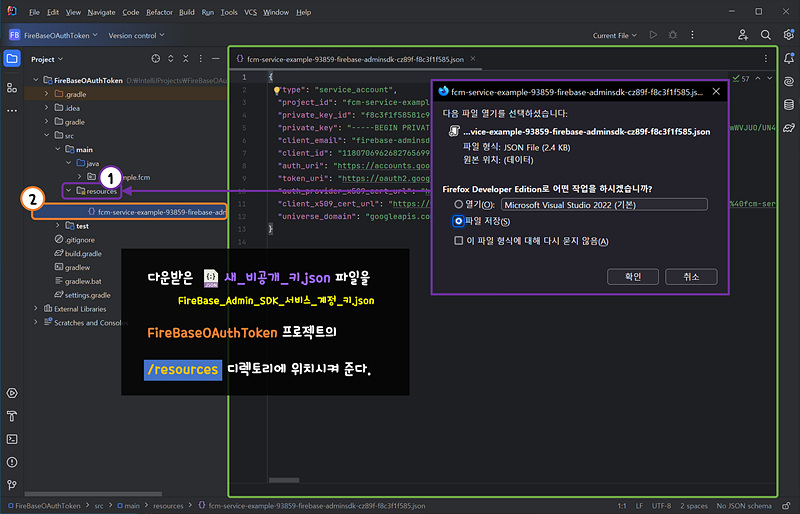The width and height of the screenshot is (800, 514).
Task: Open Version control dropdown
Action: [136, 35]
